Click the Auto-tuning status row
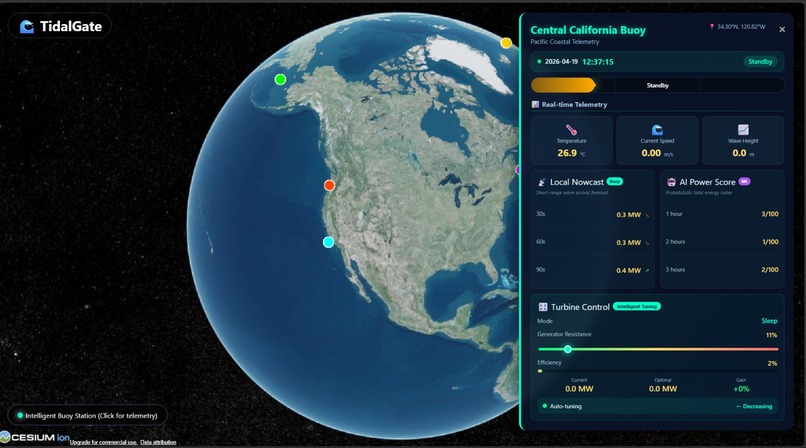Image resolution: width=806 pixels, height=448 pixels. 658,406
